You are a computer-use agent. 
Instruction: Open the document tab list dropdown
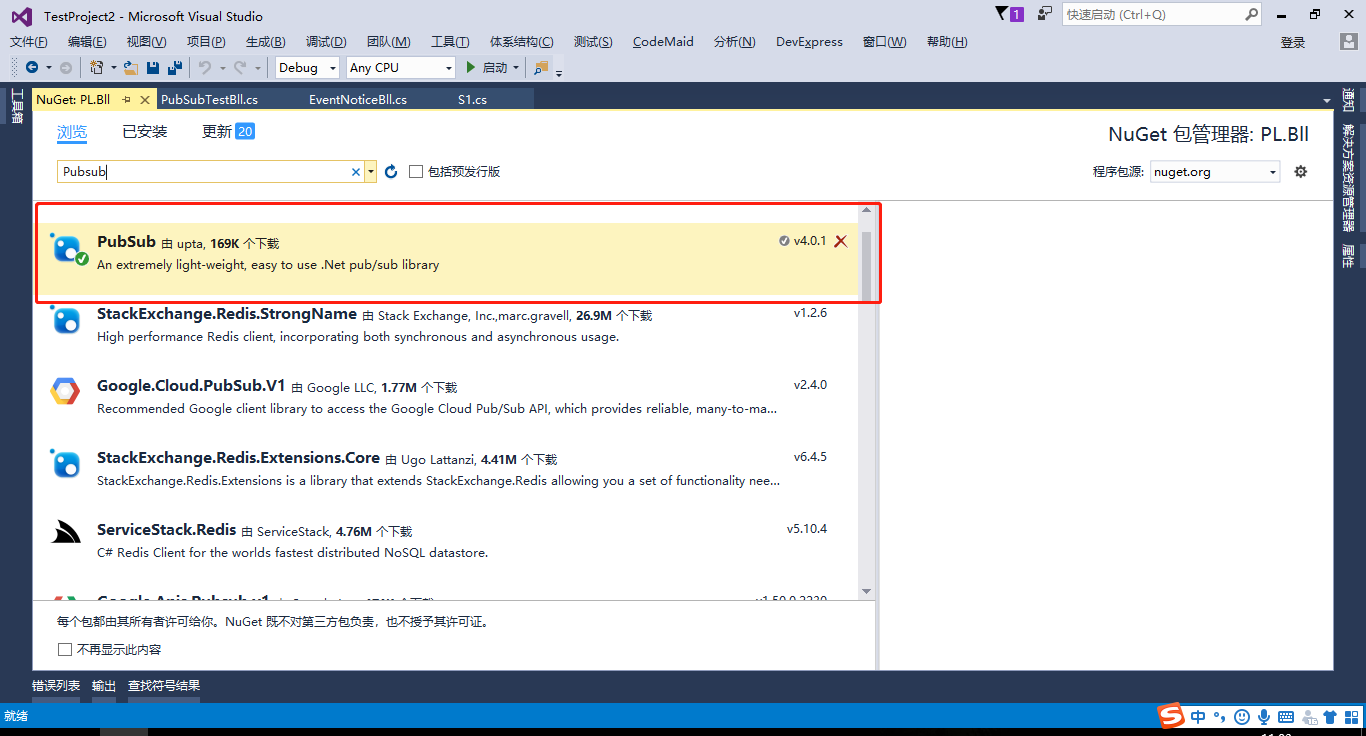coord(1326,100)
